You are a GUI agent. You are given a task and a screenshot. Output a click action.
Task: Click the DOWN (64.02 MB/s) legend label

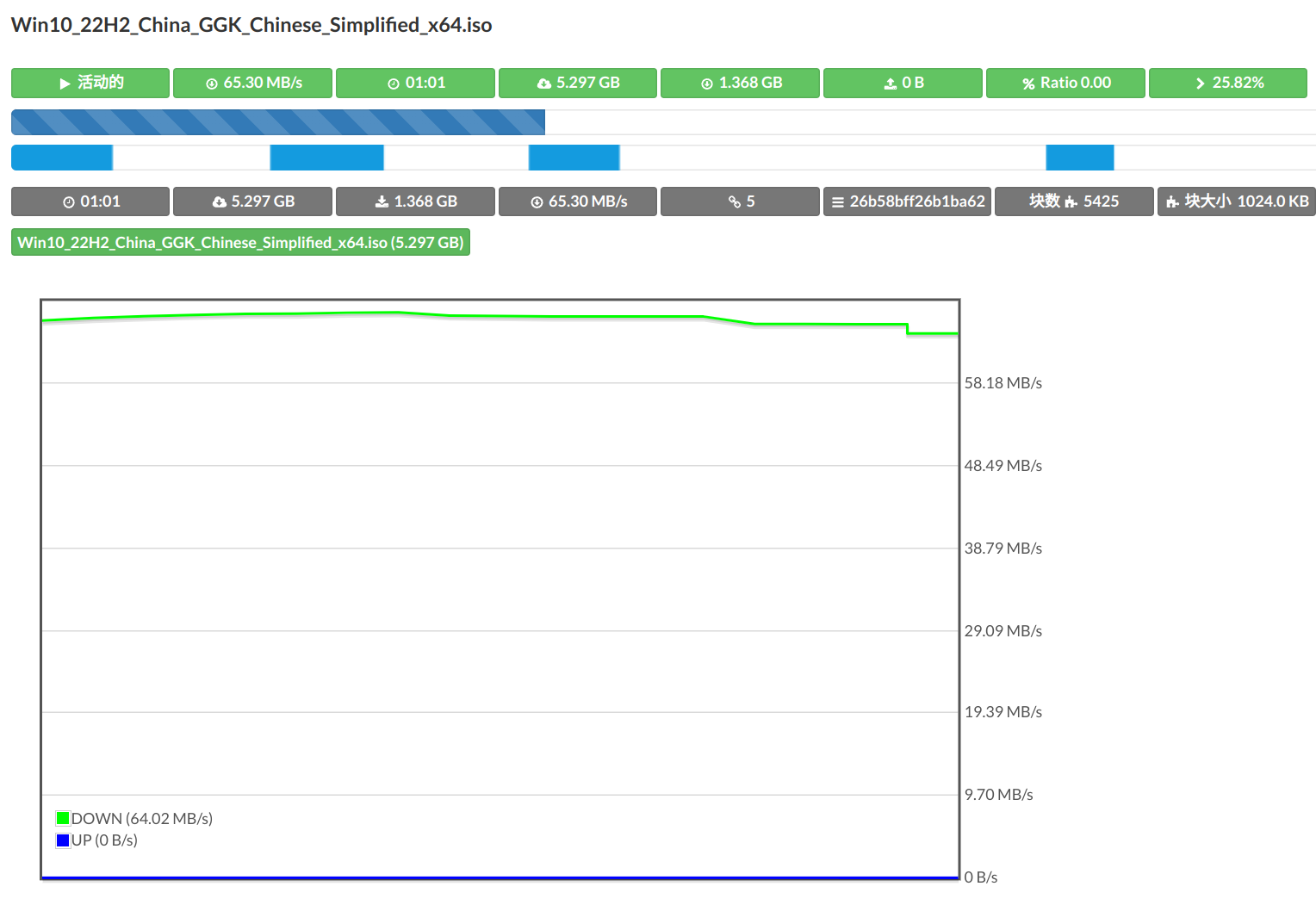(142, 818)
